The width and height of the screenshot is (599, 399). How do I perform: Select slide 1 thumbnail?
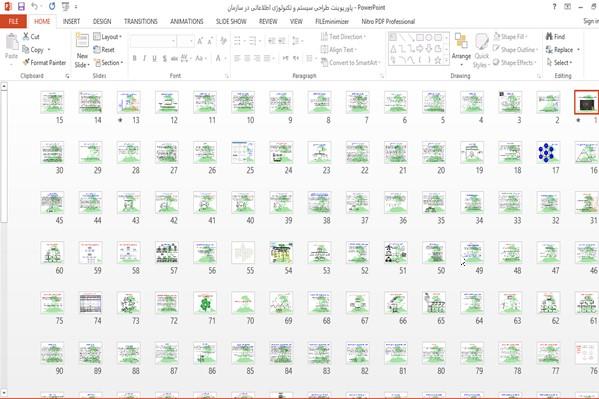click(586, 102)
